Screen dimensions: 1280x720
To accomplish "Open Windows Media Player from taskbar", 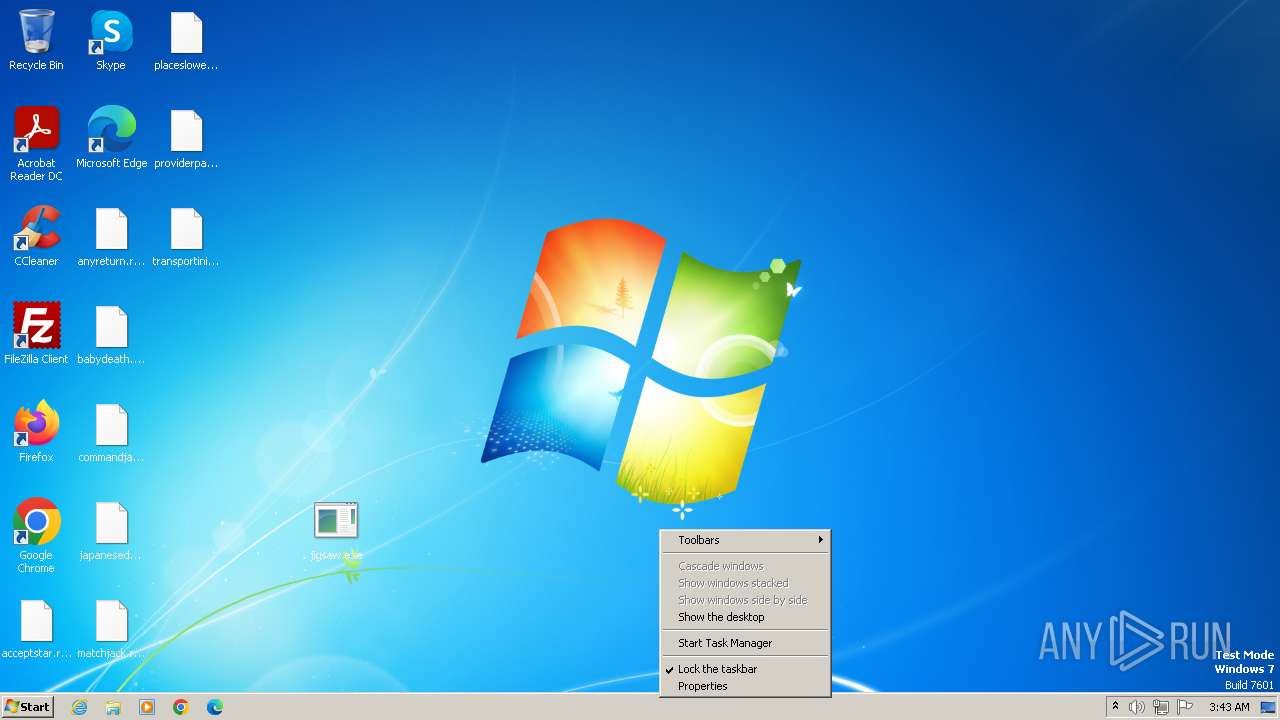I will coord(147,707).
